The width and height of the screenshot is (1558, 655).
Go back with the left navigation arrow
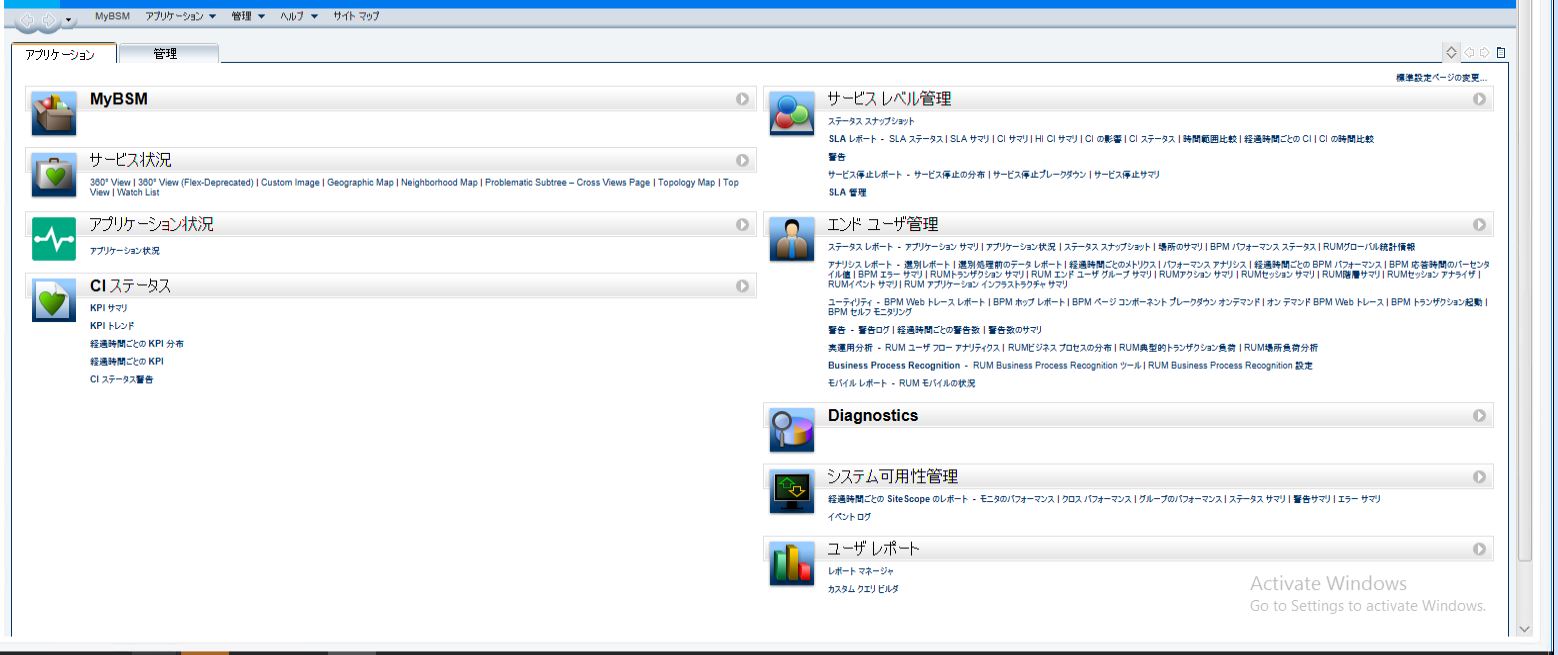(x=27, y=19)
